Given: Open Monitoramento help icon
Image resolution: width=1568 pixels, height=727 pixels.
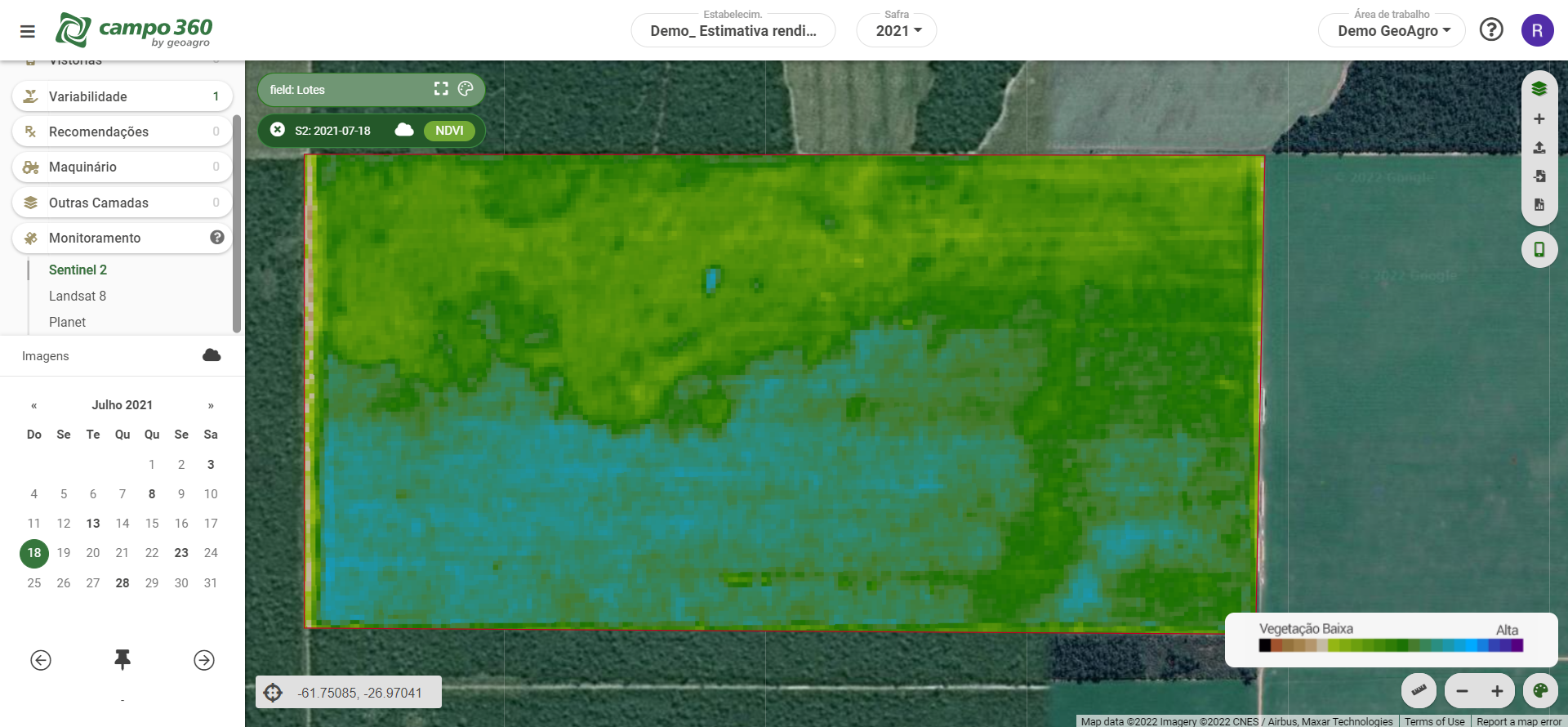Looking at the screenshot, I should (217, 238).
